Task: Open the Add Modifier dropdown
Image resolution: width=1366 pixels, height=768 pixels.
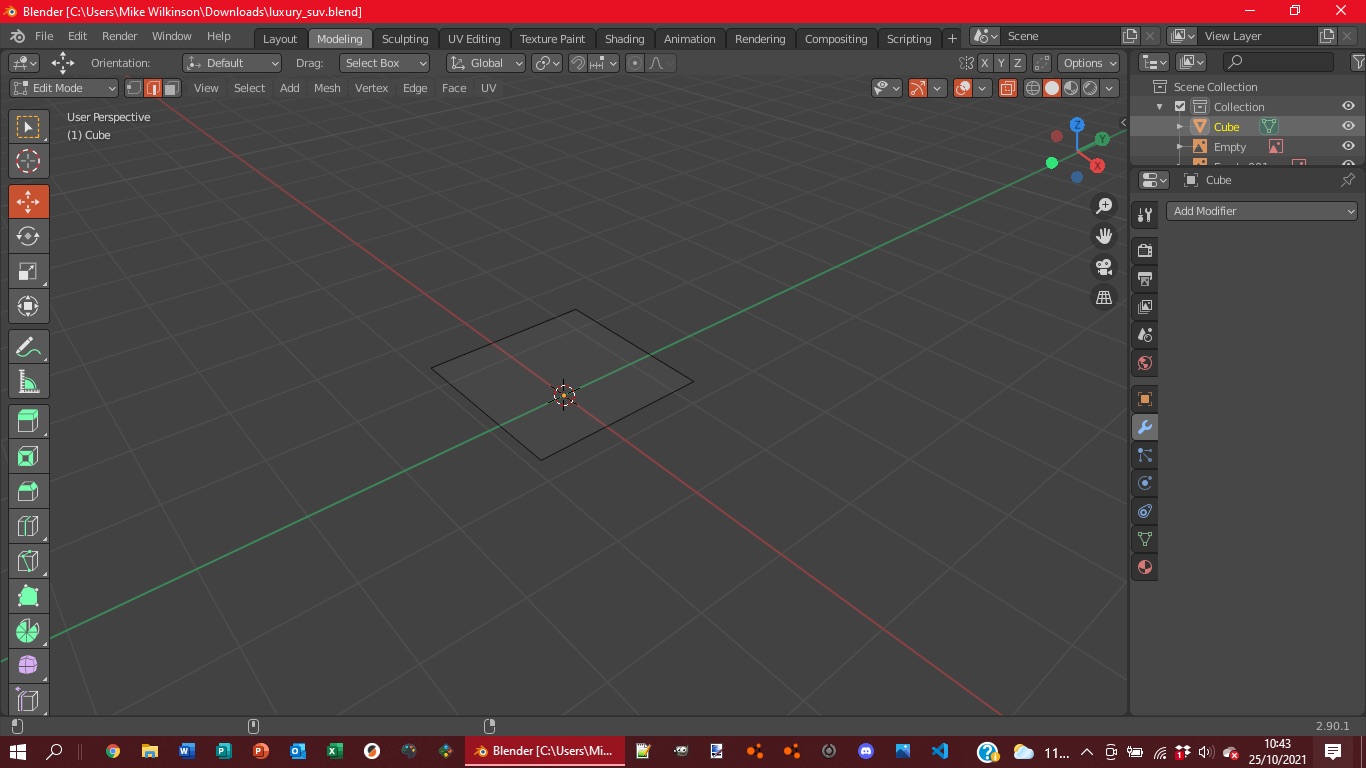Action: click(1262, 211)
